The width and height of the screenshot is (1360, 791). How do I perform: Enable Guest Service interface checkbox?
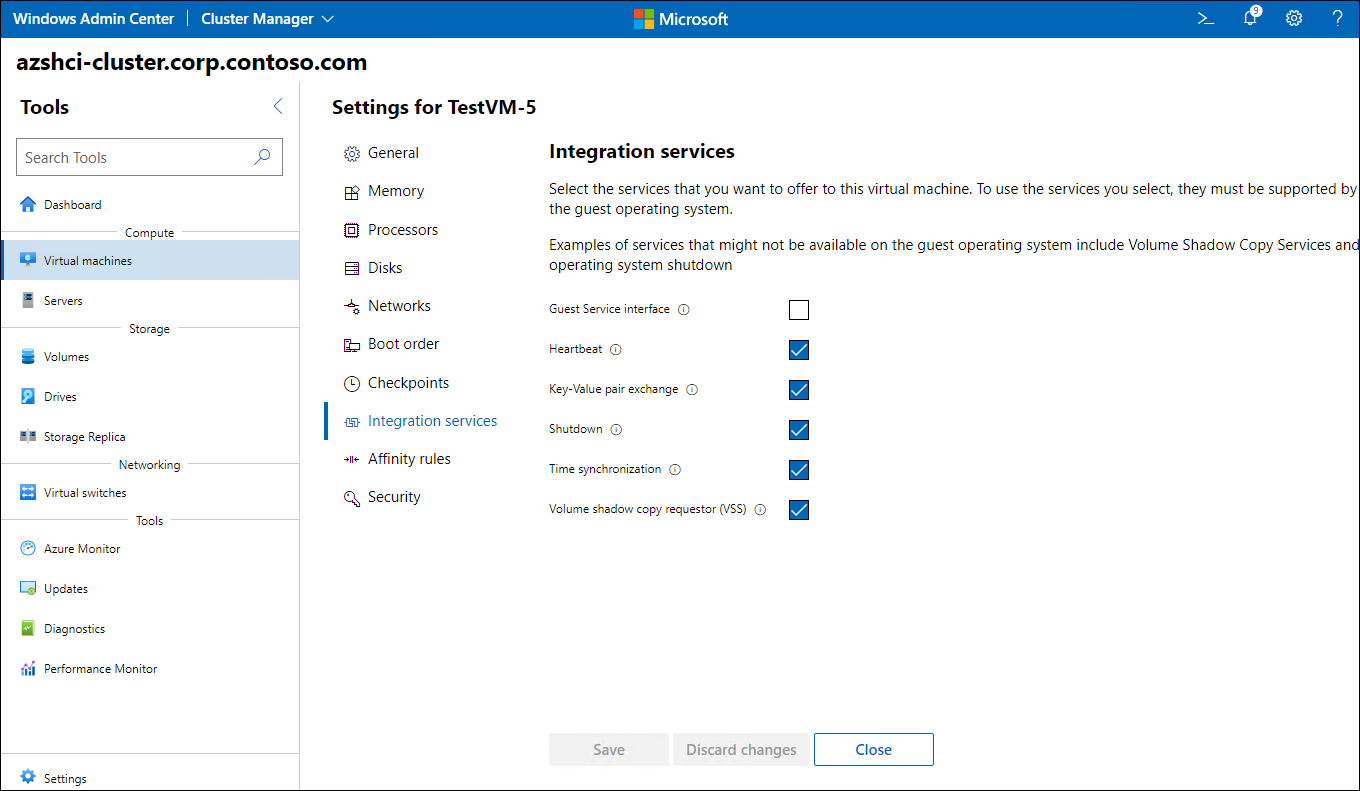point(798,310)
